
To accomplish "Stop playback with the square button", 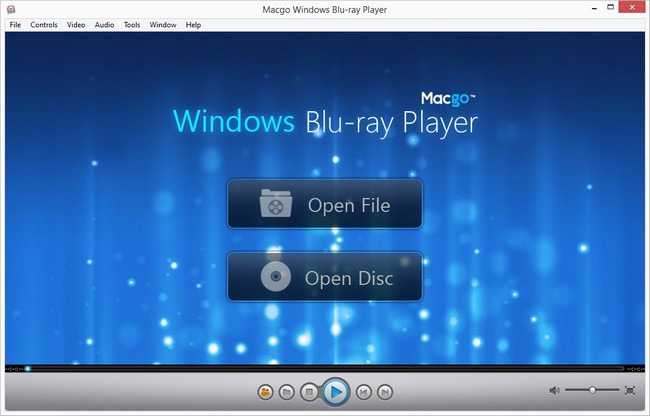I will [309, 392].
